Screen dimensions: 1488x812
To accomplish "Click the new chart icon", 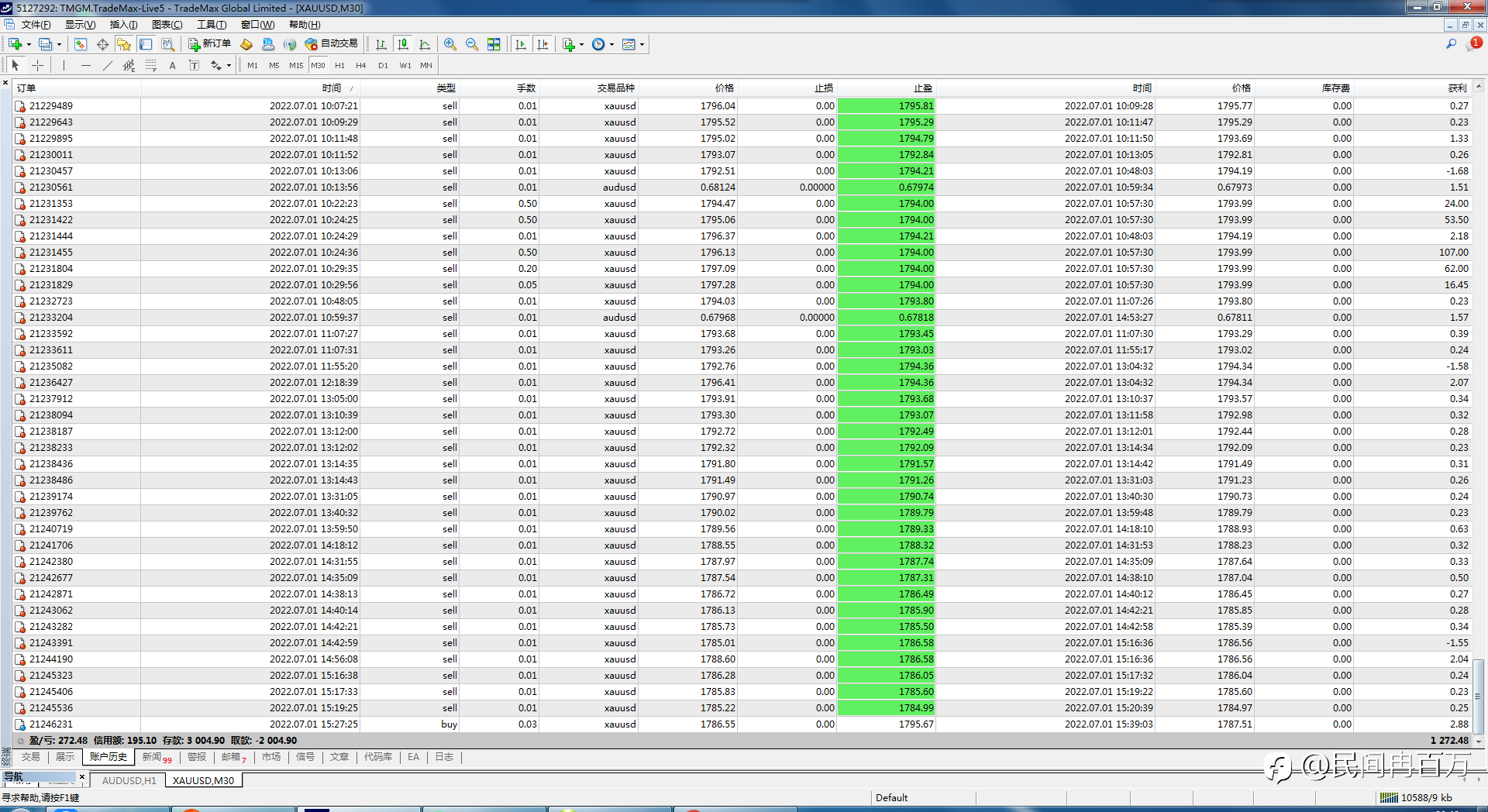I will pyautogui.click(x=15, y=44).
